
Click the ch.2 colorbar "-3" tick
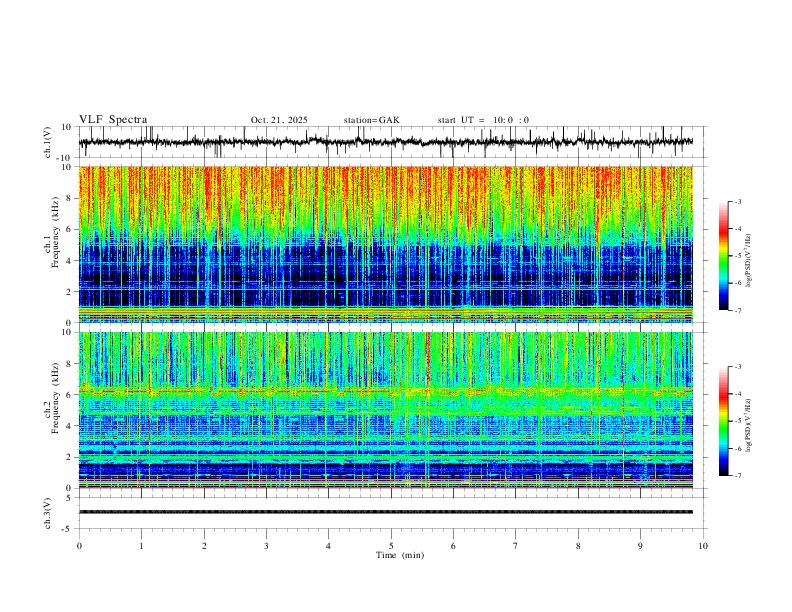click(738, 367)
